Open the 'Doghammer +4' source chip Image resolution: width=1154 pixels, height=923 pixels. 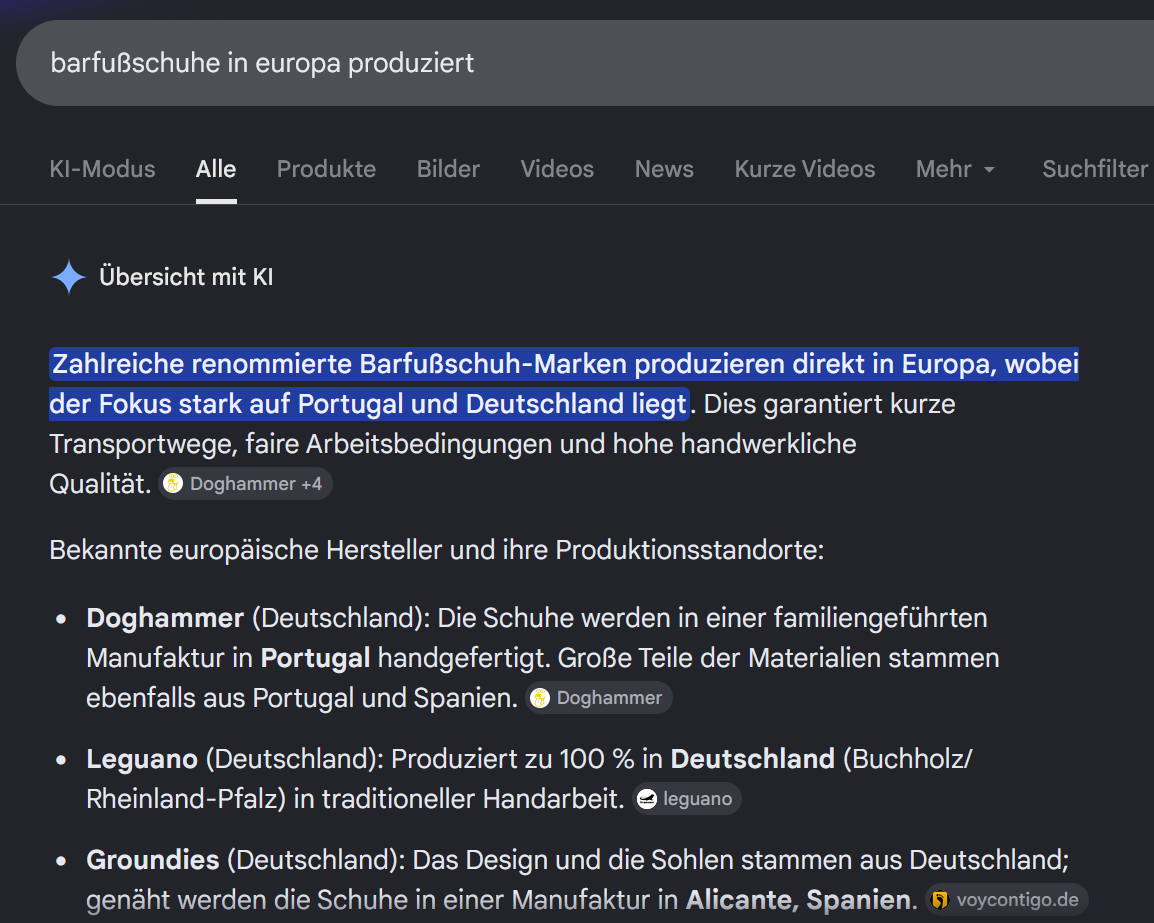click(x=246, y=484)
